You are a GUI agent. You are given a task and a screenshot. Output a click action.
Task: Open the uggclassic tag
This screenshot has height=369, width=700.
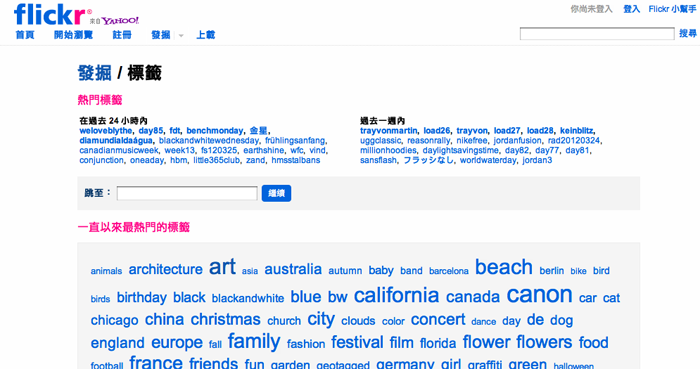coord(380,141)
